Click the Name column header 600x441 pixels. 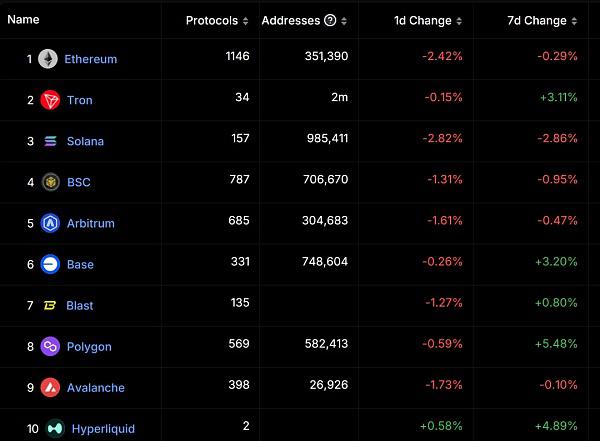coord(22,20)
